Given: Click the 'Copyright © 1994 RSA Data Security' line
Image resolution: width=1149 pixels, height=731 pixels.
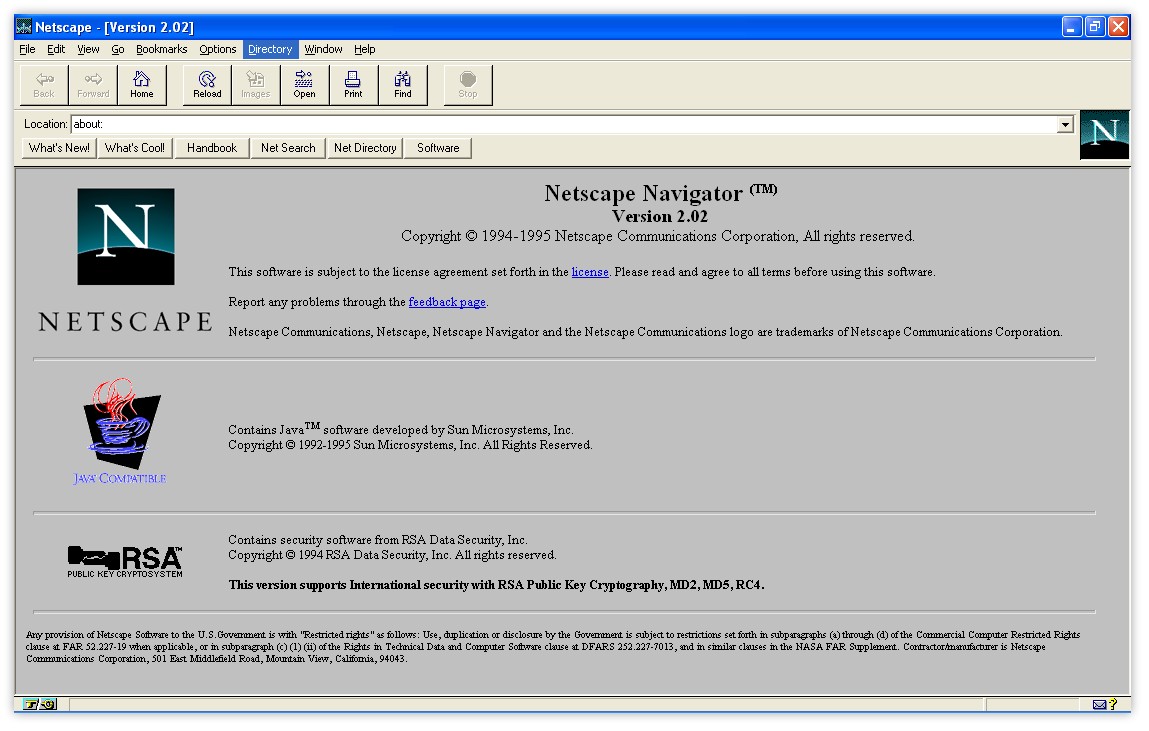Looking at the screenshot, I should pos(392,554).
